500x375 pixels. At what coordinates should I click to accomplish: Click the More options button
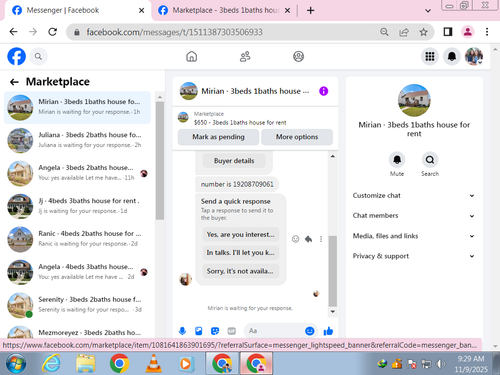(x=297, y=137)
